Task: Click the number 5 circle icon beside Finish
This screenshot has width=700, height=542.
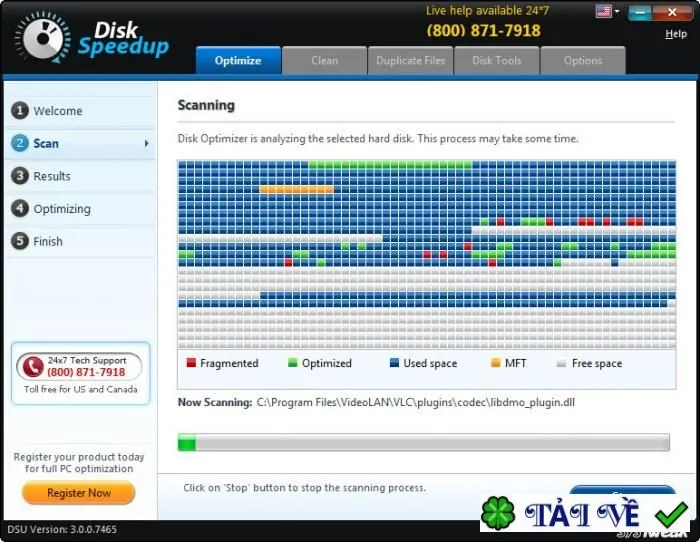Action: click(20, 241)
